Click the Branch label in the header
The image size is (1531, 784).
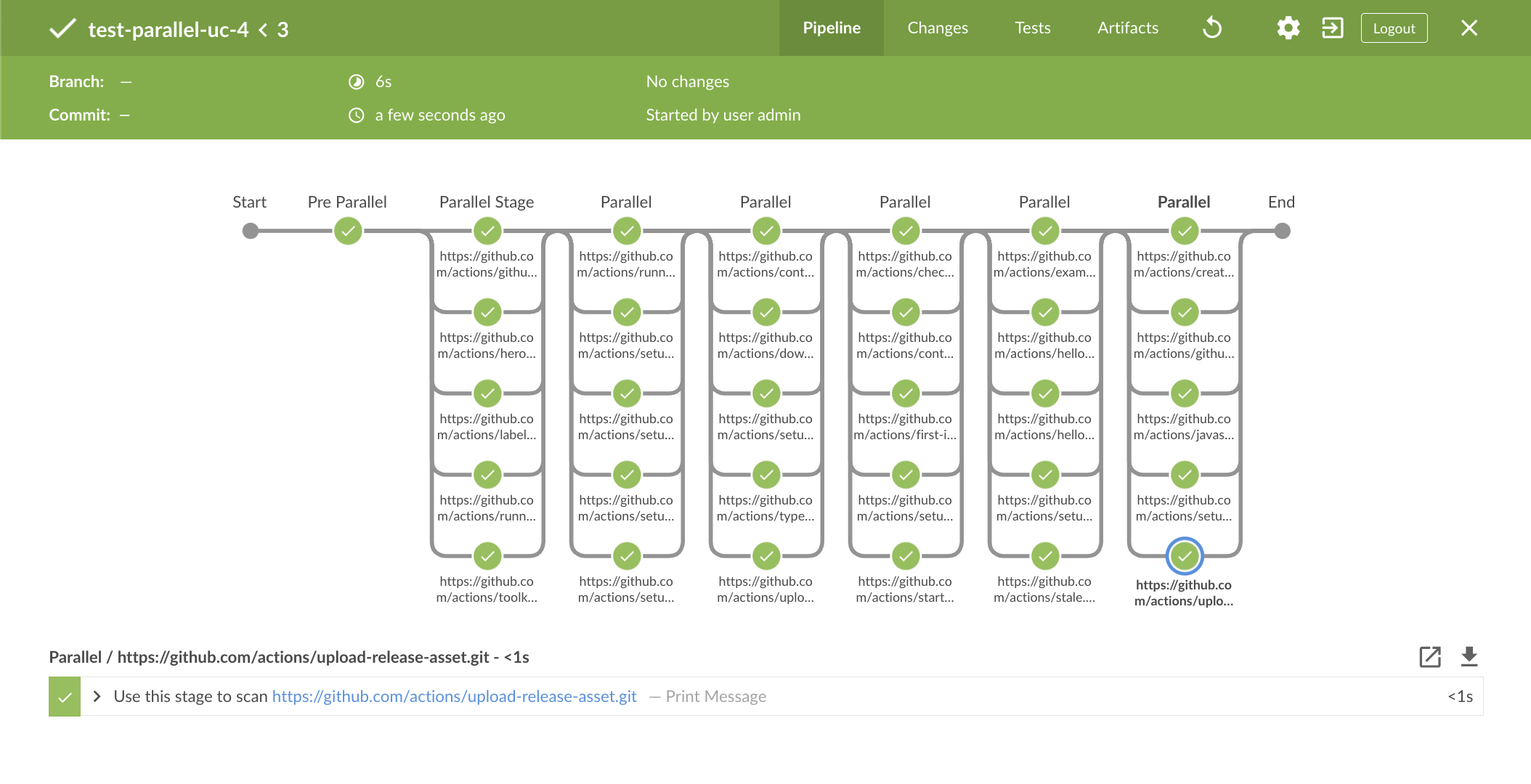pos(76,81)
